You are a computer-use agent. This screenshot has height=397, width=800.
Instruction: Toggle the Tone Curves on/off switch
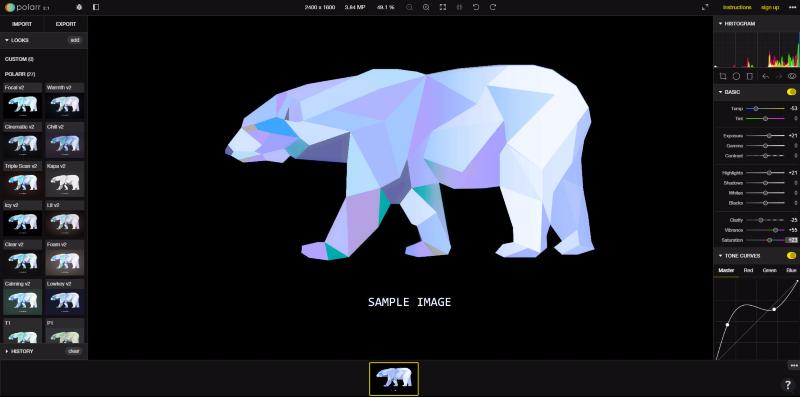(791, 256)
